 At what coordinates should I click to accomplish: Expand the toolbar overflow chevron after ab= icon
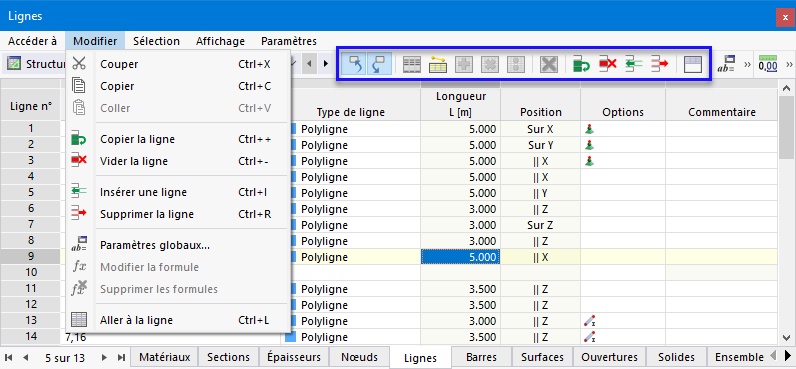pyautogui.click(x=747, y=64)
